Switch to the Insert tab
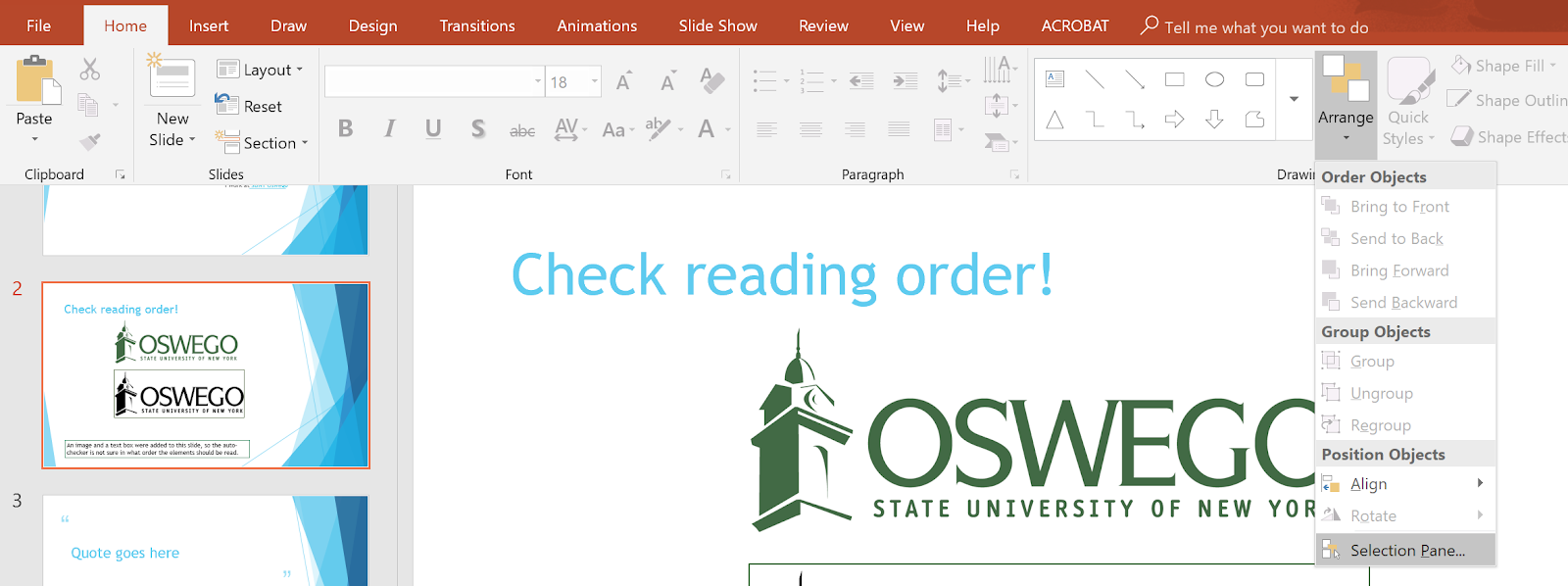Image resolution: width=1568 pixels, height=586 pixels. click(209, 25)
